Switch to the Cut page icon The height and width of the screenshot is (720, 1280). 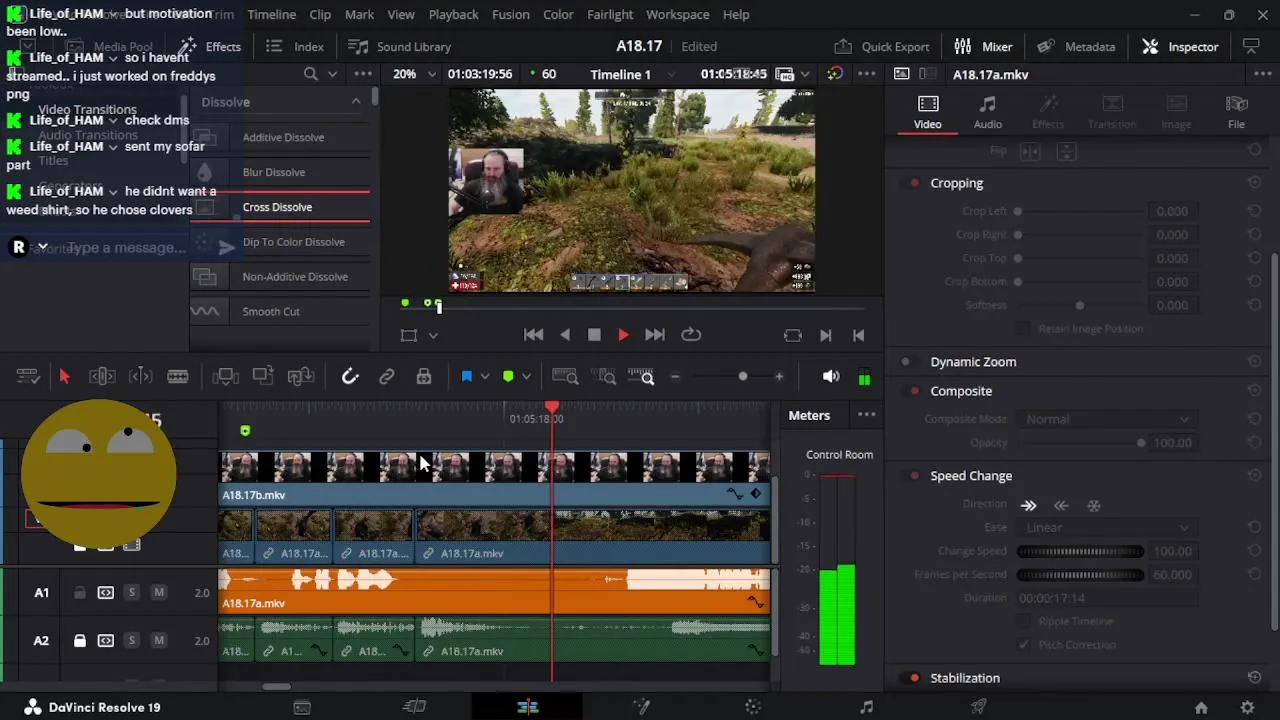tap(415, 707)
